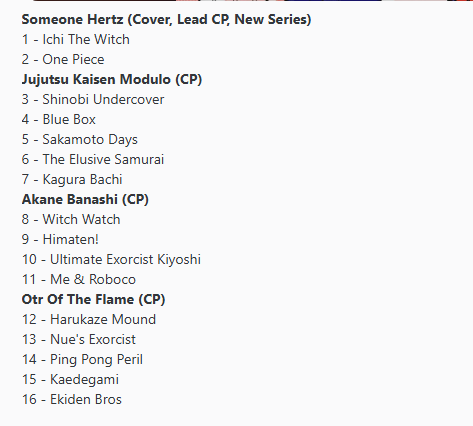Click the Kagura Bachi entry
The width and height of the screenshot is (473, 426).
point(72,180)
